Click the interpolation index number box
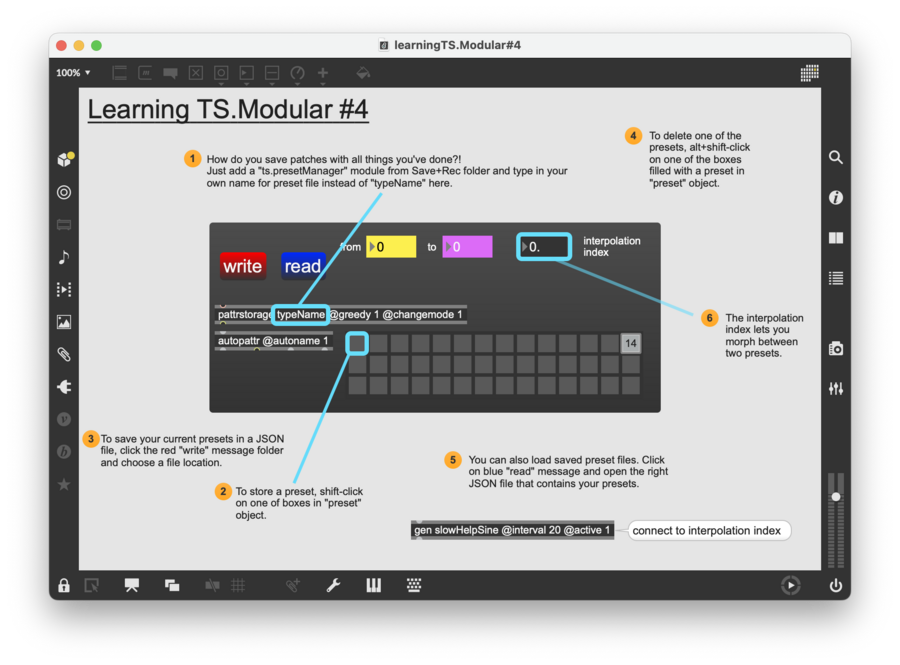 (x=545, y=246)
